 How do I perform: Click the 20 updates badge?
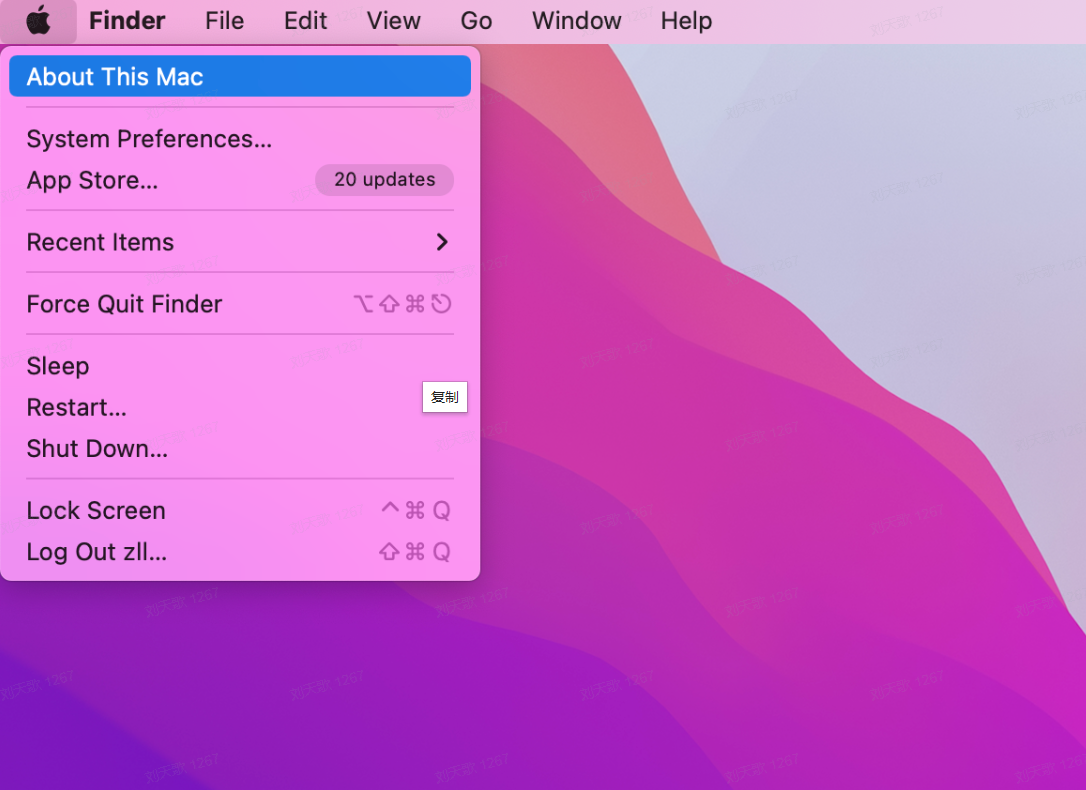(x=384, y=179)
